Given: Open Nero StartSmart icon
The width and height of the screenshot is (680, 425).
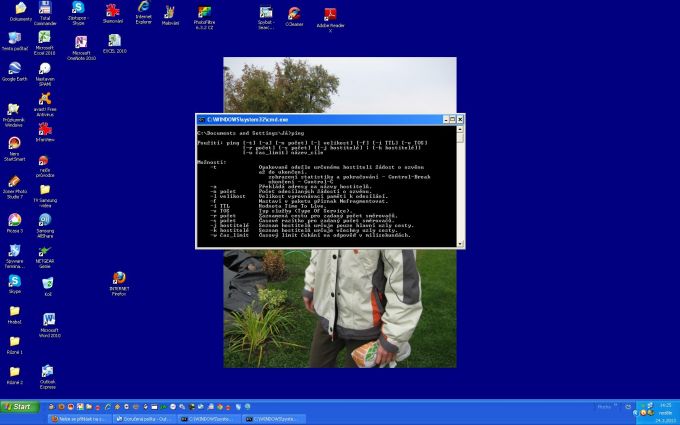Looking at the screenshot, I should pyautogui.click(x=14, y=143).
